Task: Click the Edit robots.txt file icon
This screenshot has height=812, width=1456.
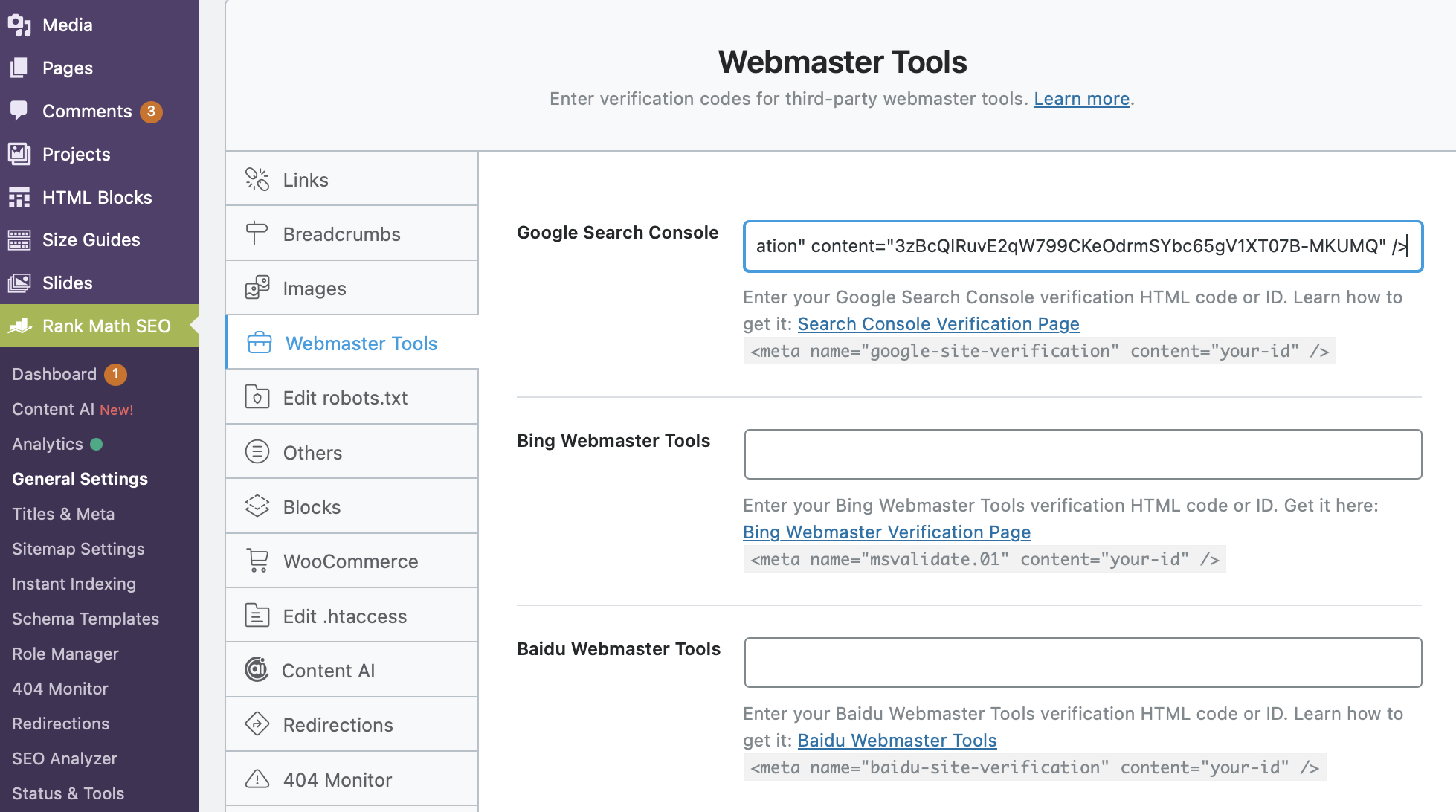Action: (257, 397)
